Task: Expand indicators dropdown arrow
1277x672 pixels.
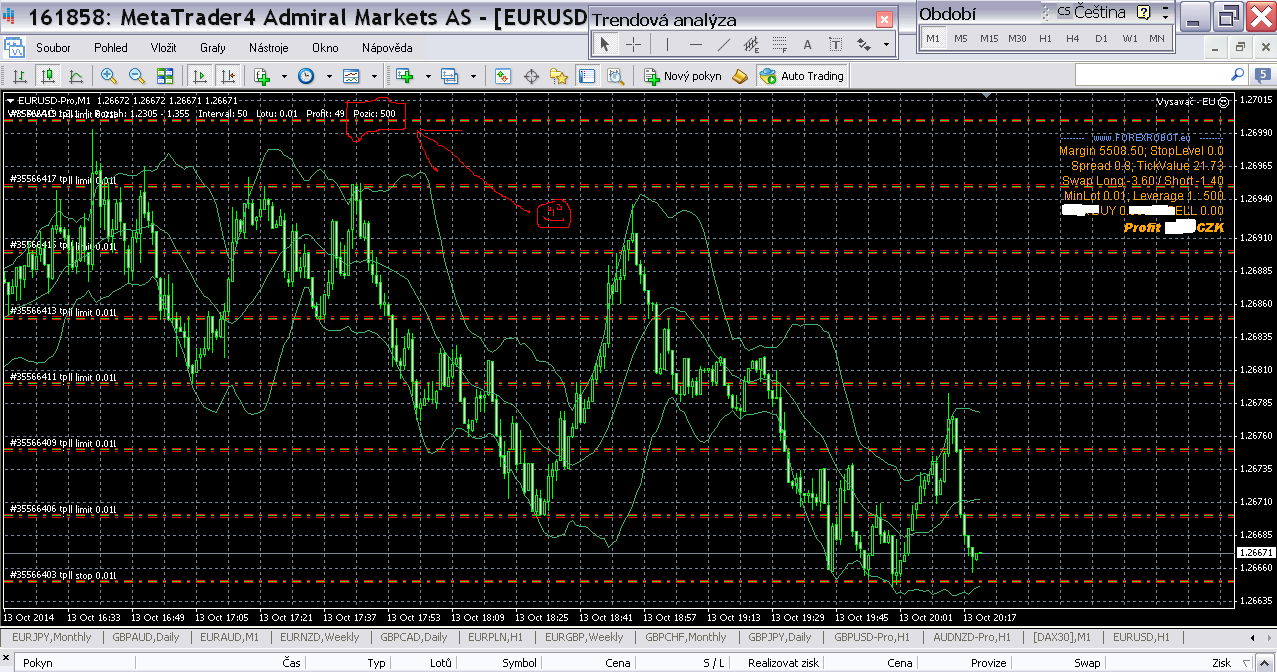Action: (x=284, y=76)
